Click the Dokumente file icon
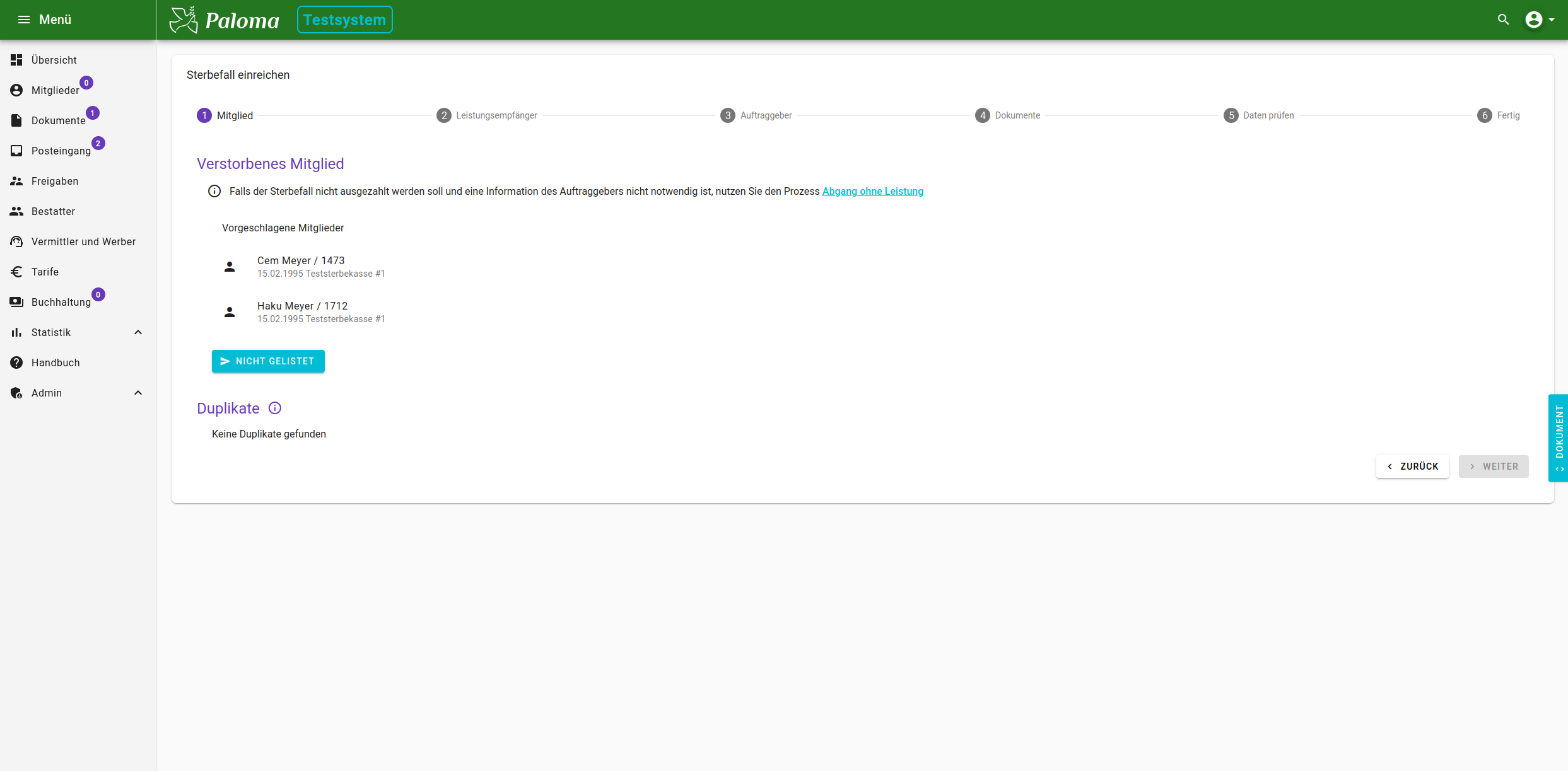 16,120
